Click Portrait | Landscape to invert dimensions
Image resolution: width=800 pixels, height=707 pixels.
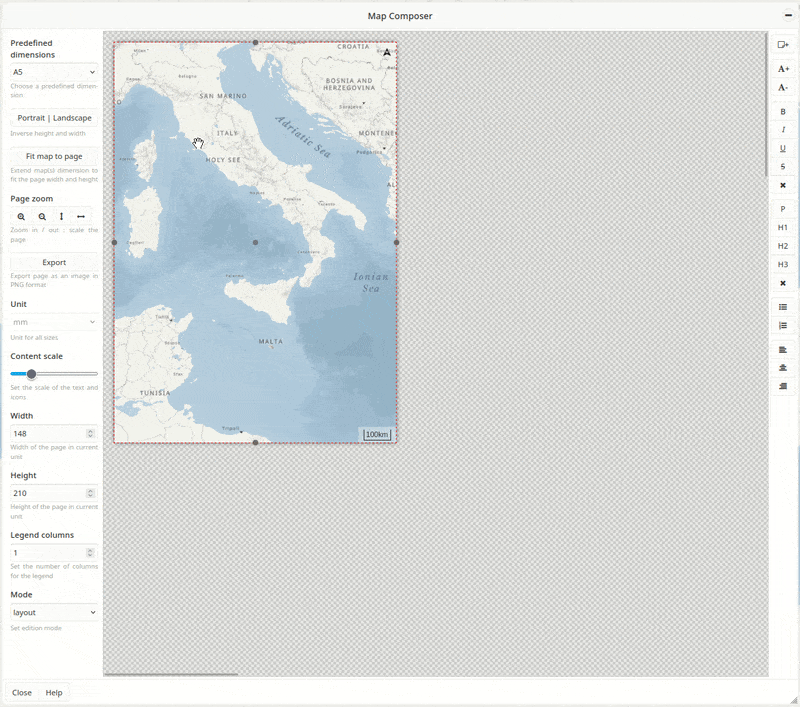(x=51, y=117)
